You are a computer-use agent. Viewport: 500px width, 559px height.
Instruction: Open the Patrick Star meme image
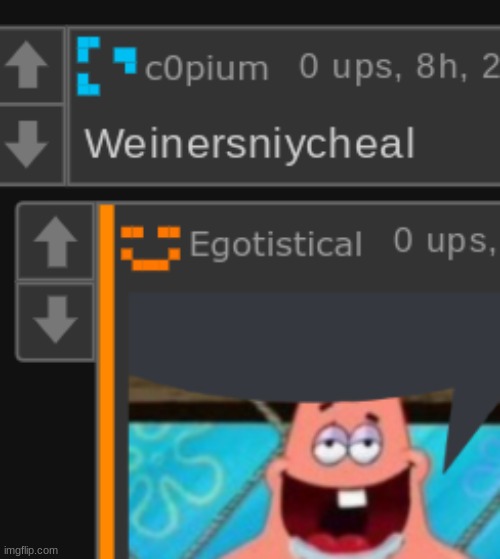click(x=314, y=425)
